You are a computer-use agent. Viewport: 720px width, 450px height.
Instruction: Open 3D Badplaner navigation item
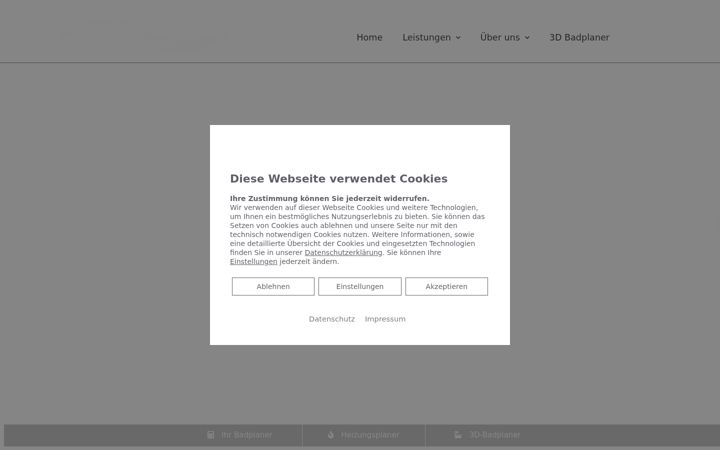click(x=579, y=38)
